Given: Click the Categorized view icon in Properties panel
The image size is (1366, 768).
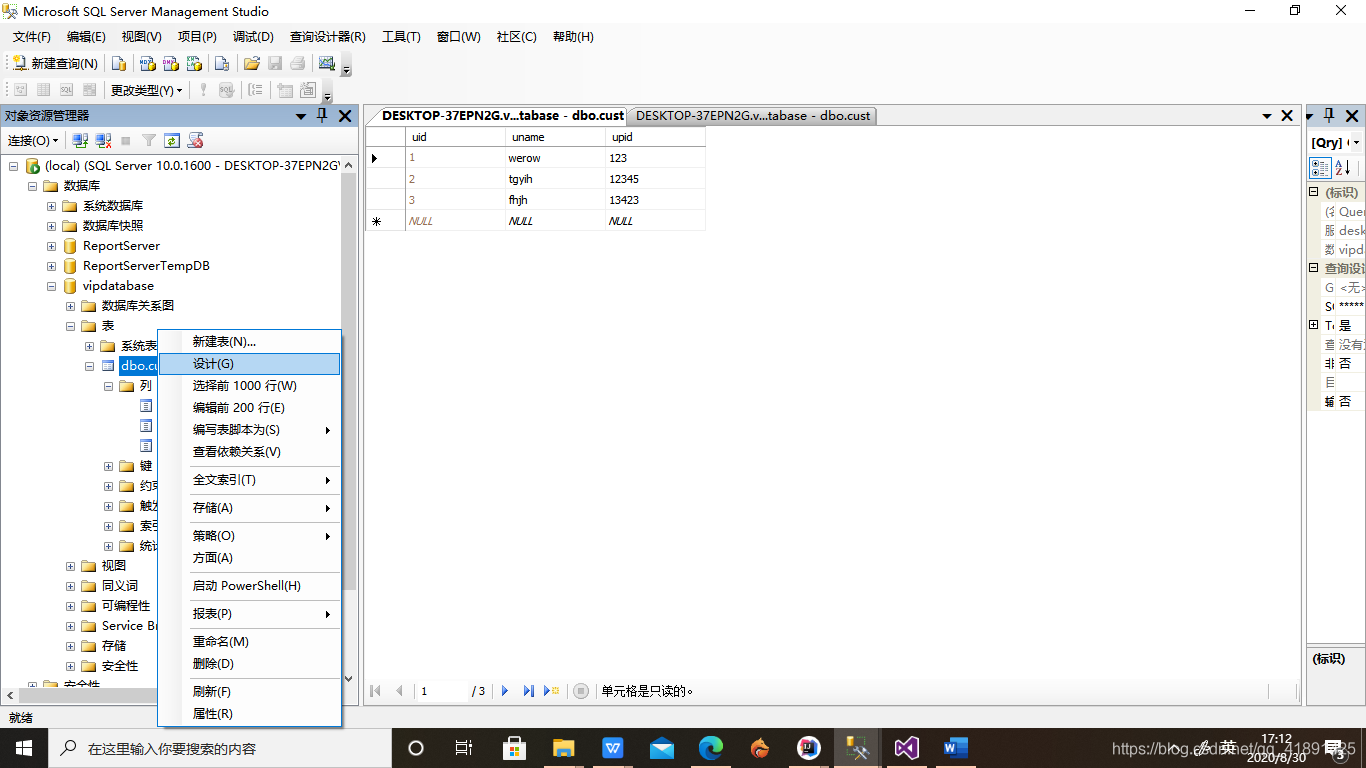Looking at the screenshot, I should point(1321,168).
